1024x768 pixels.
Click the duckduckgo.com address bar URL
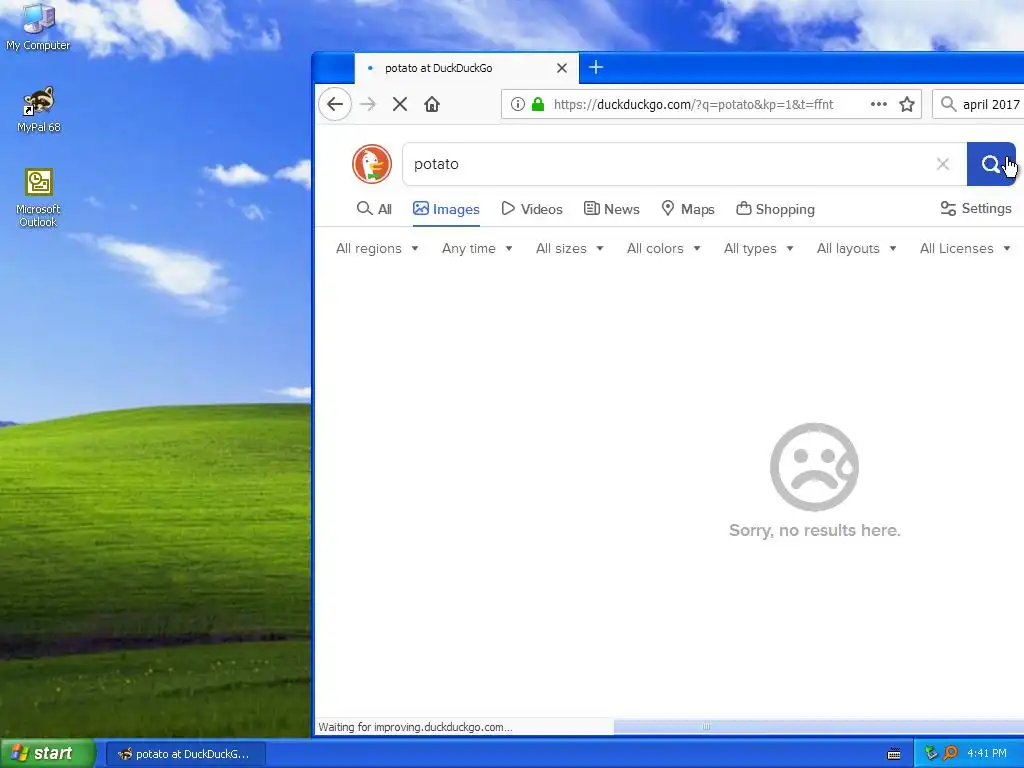pyautogui.click(x=693, y=104)
